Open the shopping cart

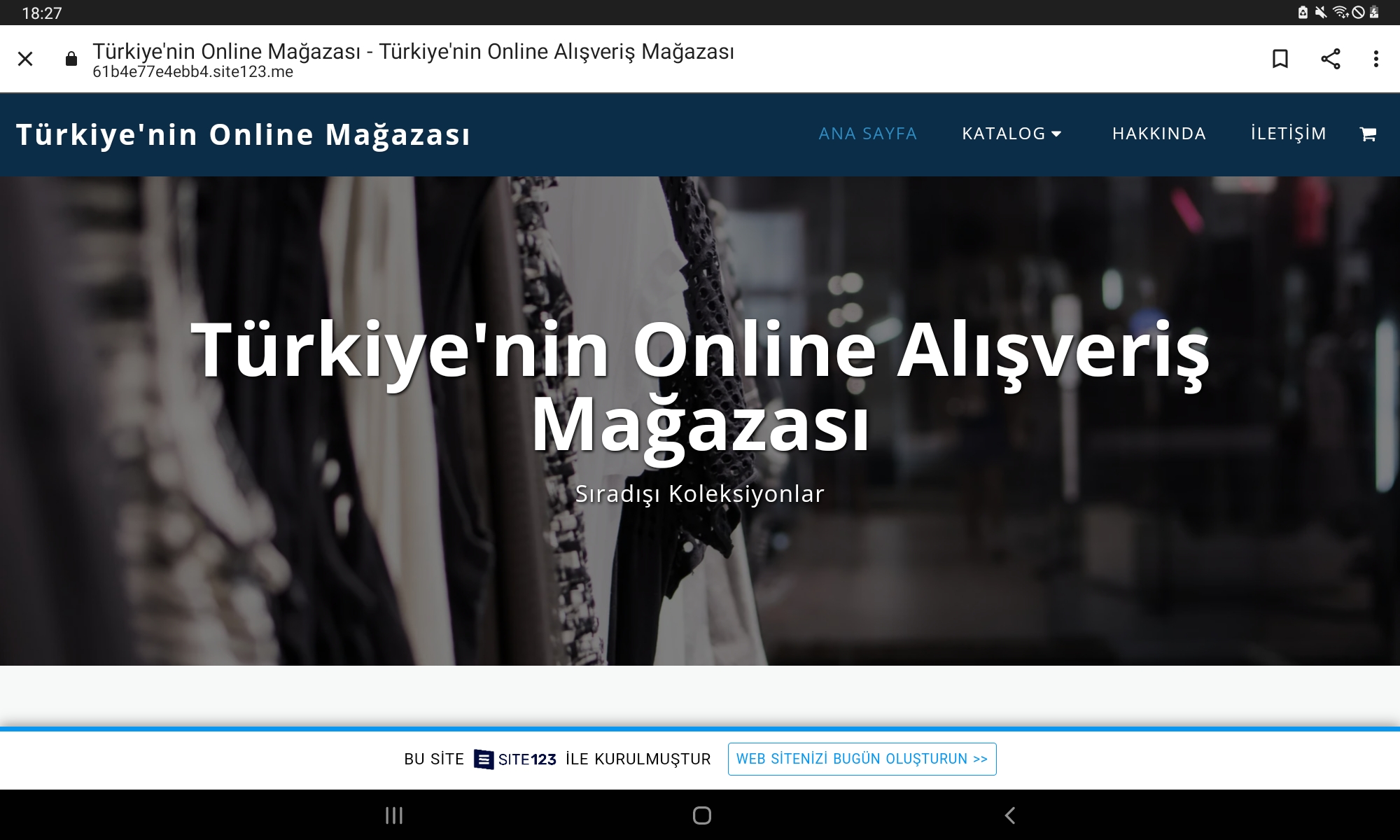[1368, 134]
